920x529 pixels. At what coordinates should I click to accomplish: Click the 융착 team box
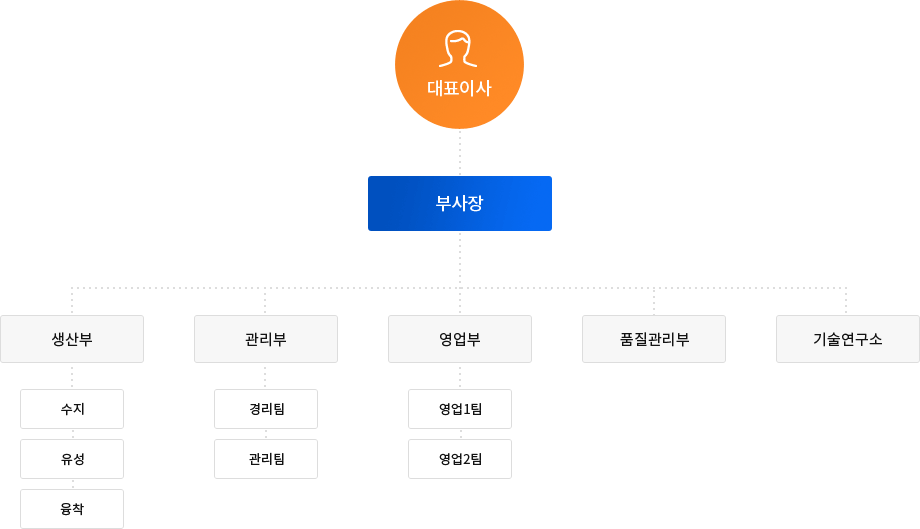72,509
